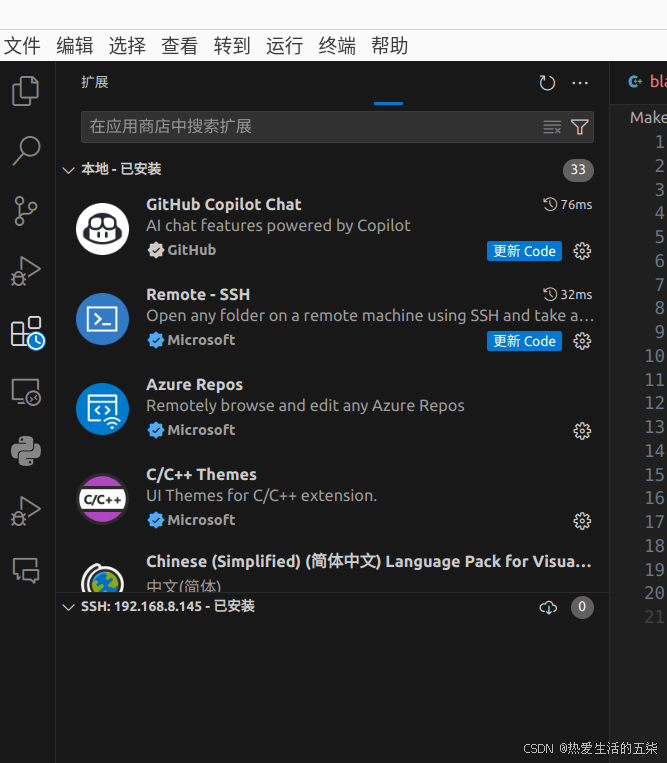Open settings gear for Remote - SSH
The image size is (667, 763).
tap(582, 341)
